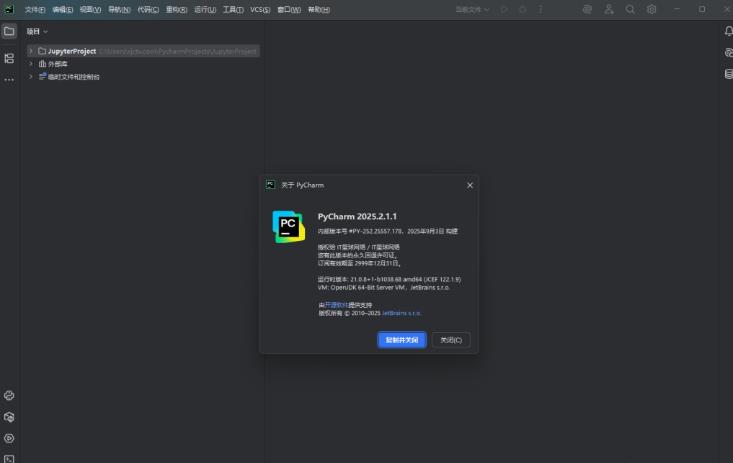This screenshot has height=463, width=733.
Task: Click the 关闭(C) button in About dialog
Action: pos(451,340)
